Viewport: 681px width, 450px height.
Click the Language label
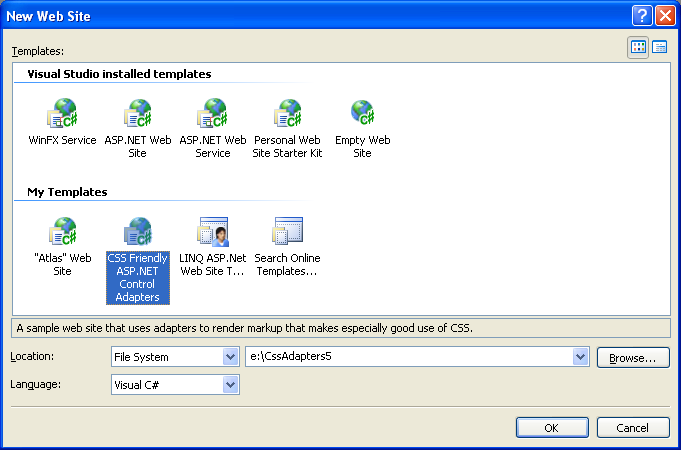36,384
